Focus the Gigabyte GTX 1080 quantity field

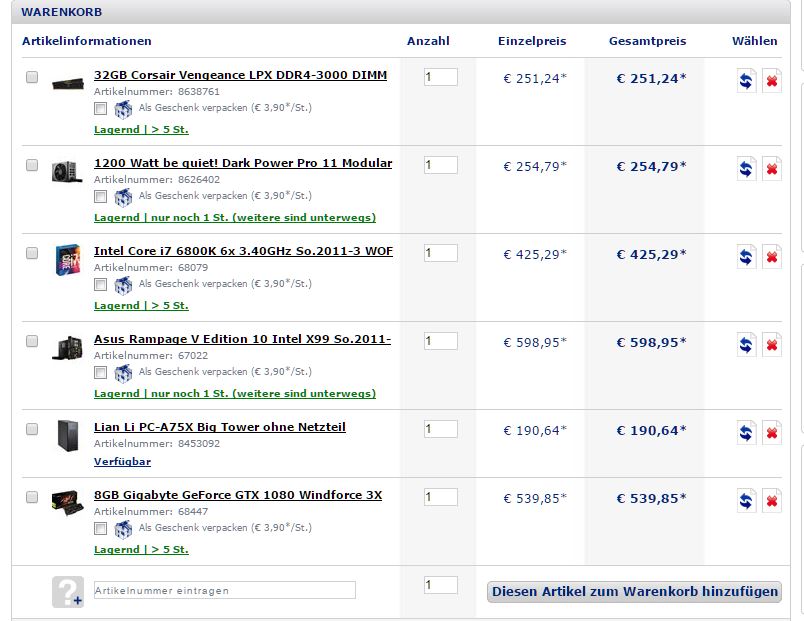[441, 497]
